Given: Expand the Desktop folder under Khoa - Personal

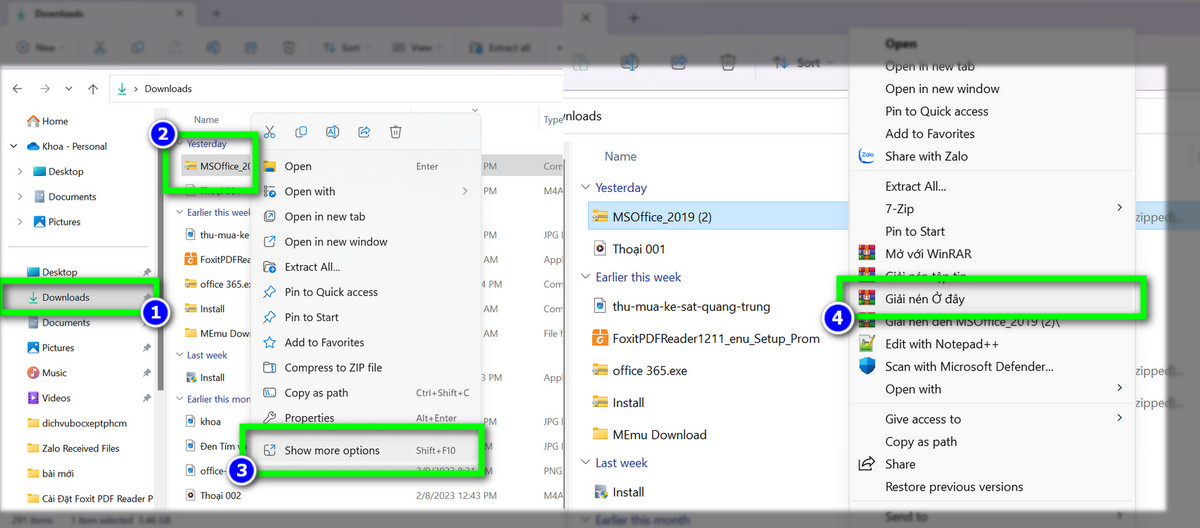Looking at the screenshot, I should (20, 171).
